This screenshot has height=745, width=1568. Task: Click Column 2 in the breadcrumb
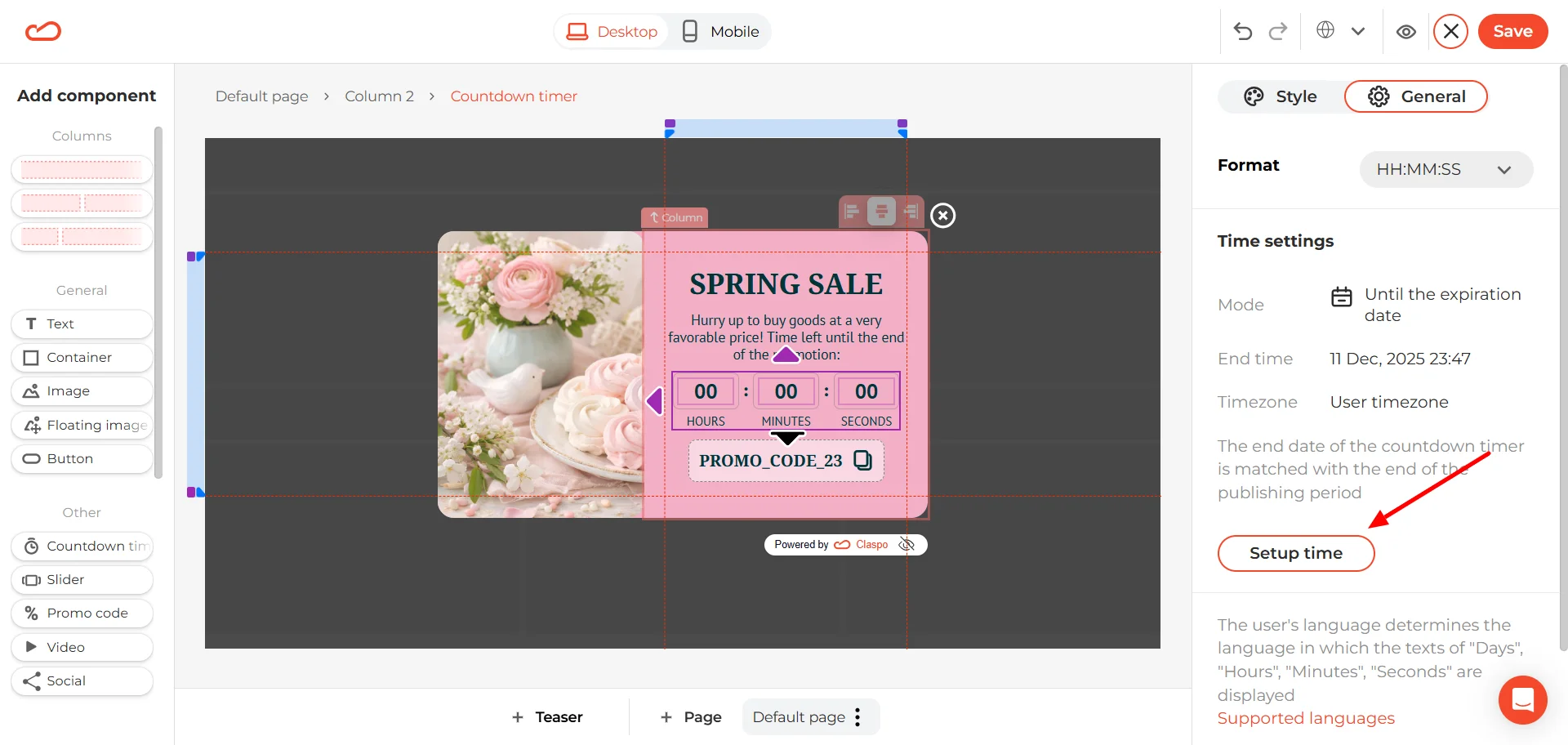point(379,96)
